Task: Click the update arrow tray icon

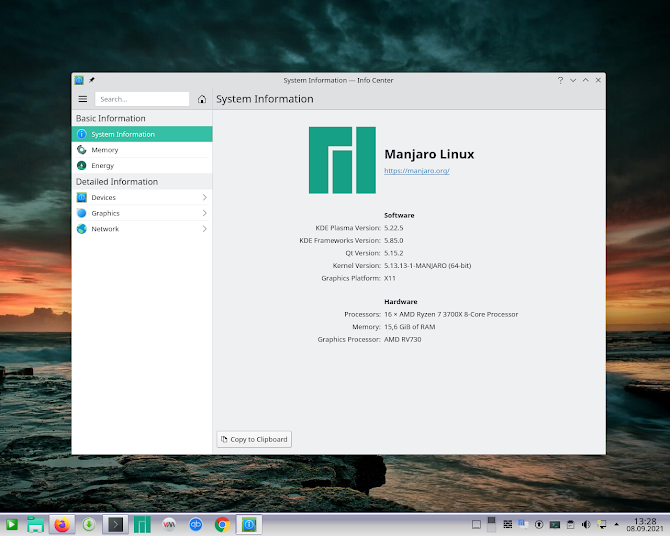Action: pos(539,524)
